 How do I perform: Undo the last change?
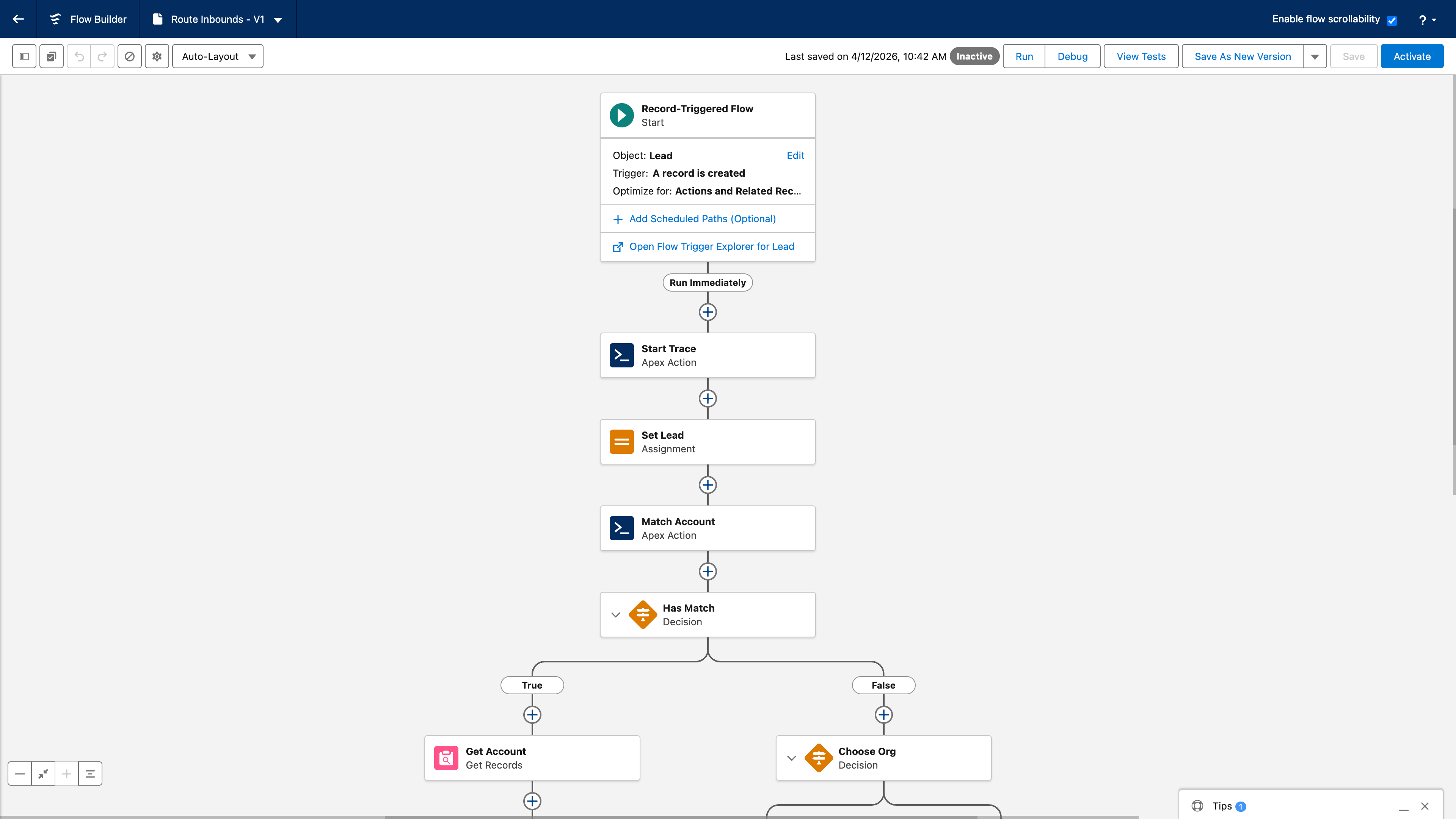click(x=79, y=56)
